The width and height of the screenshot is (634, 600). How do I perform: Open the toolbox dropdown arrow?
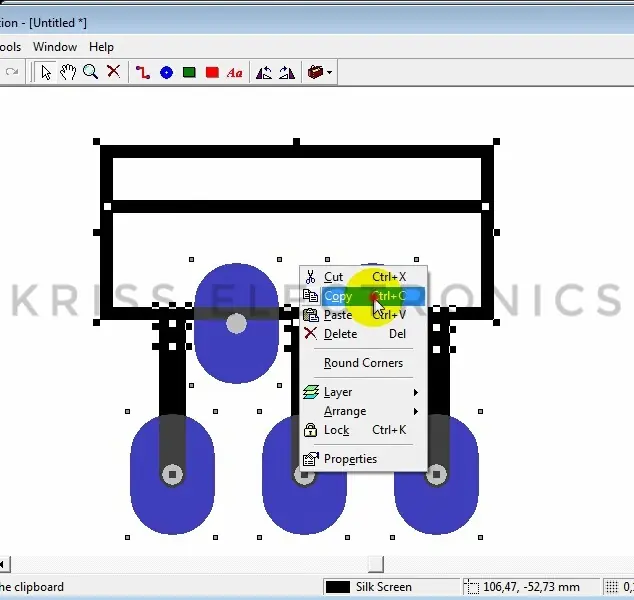click(330, 73)
